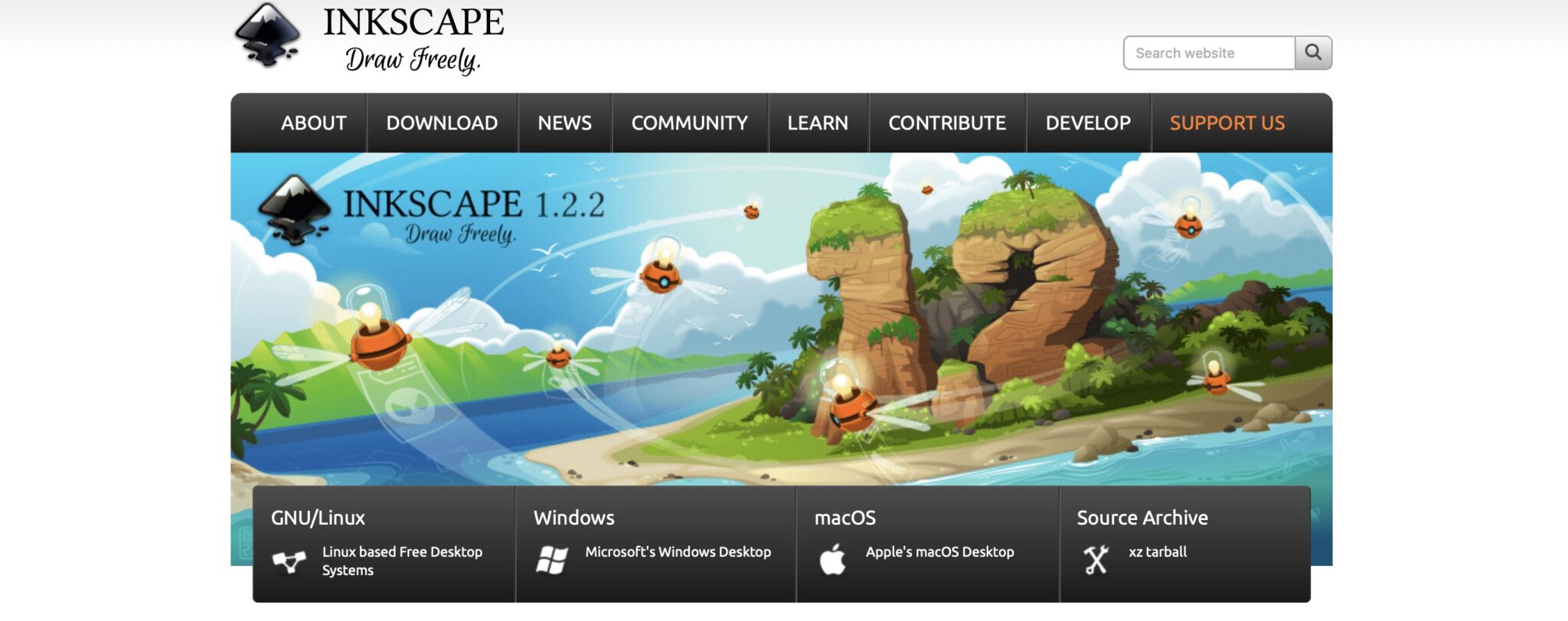This screenshot has width=1568, height=621.
Task: Click the 'Draw Freely.' header tagline
Action: [413, 60]
